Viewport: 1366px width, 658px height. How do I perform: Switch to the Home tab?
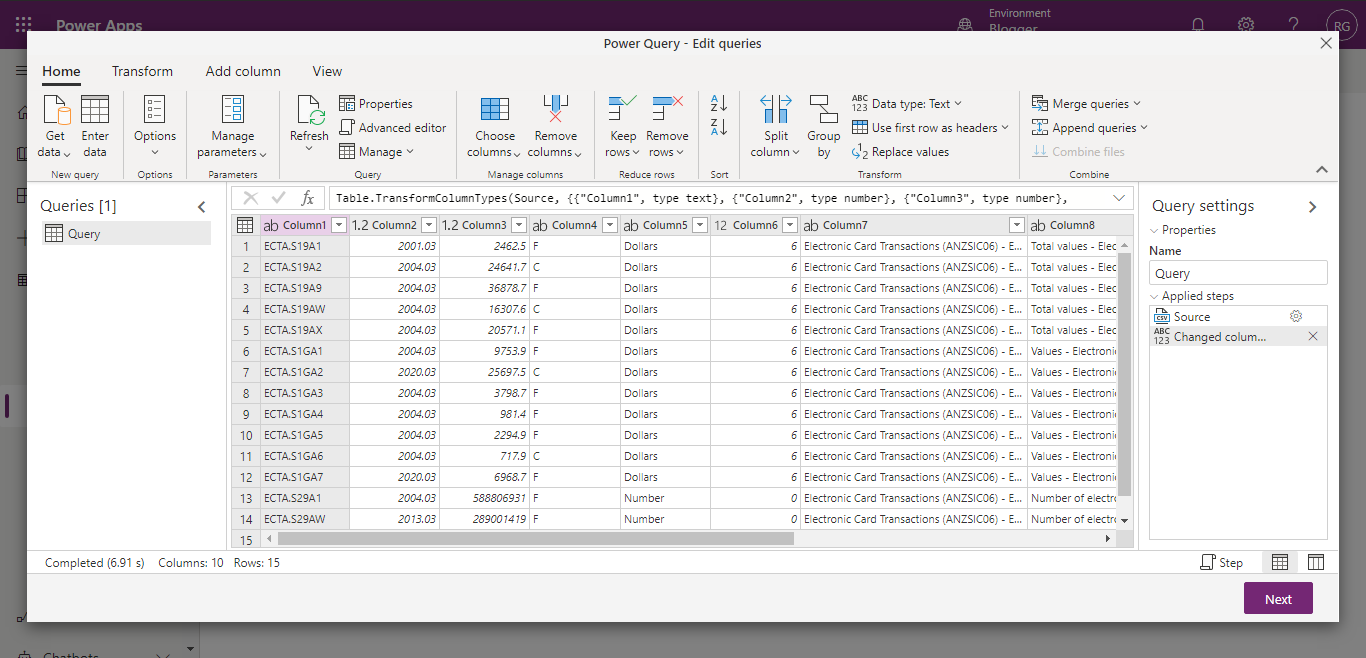coord(61,72)
